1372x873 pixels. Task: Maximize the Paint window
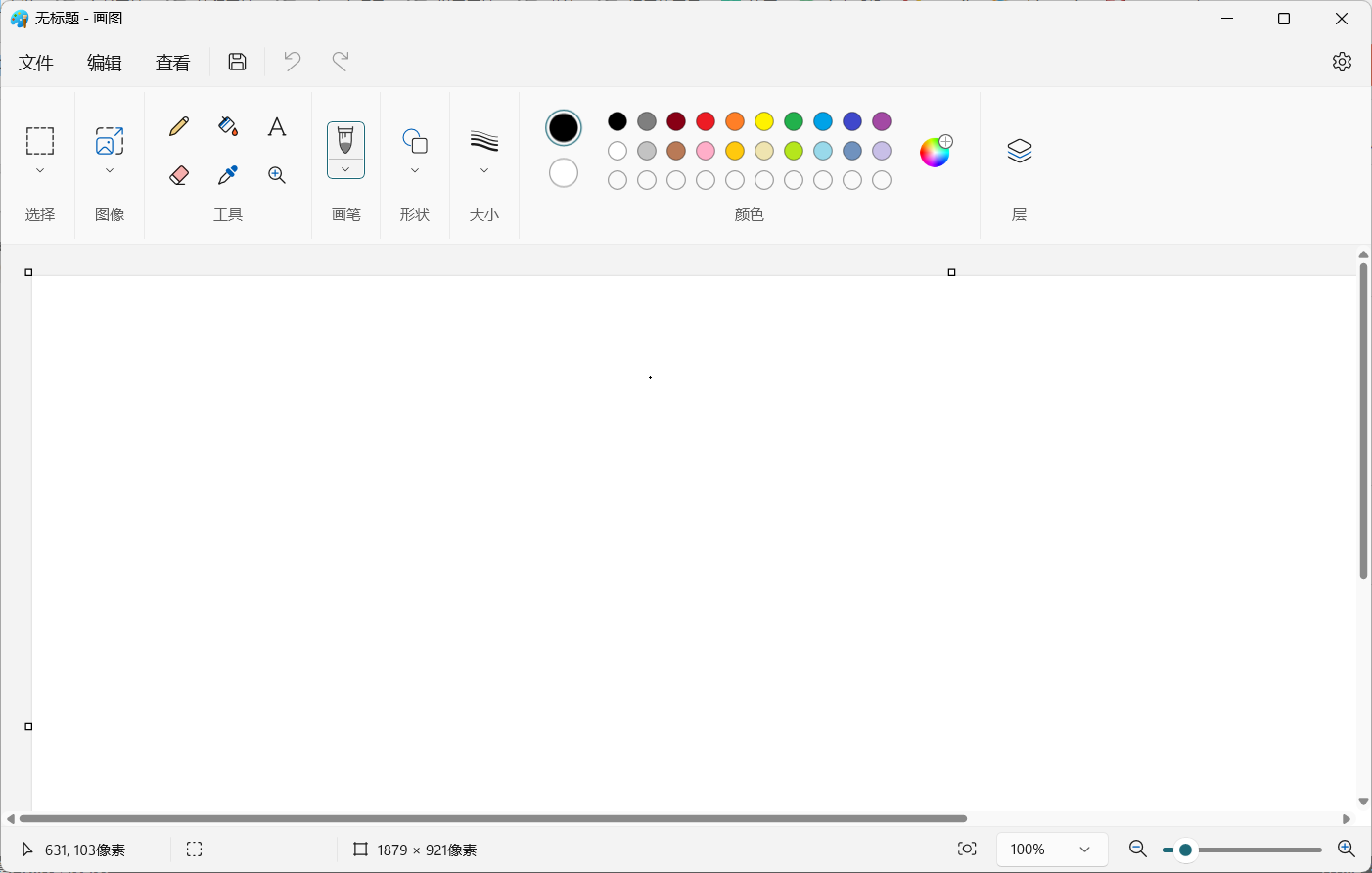pos(1284,19)
